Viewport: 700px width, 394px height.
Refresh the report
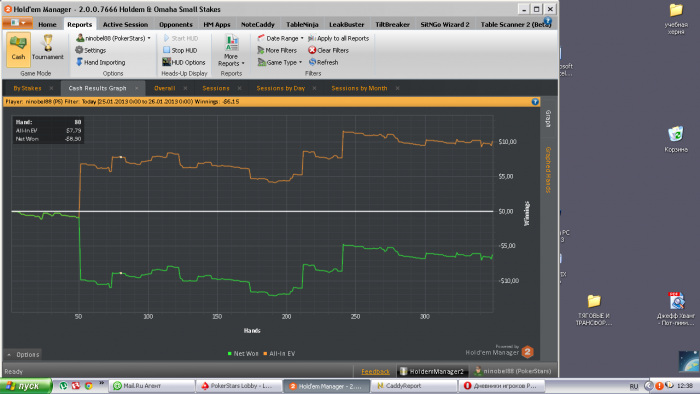(x=324, y=62)
